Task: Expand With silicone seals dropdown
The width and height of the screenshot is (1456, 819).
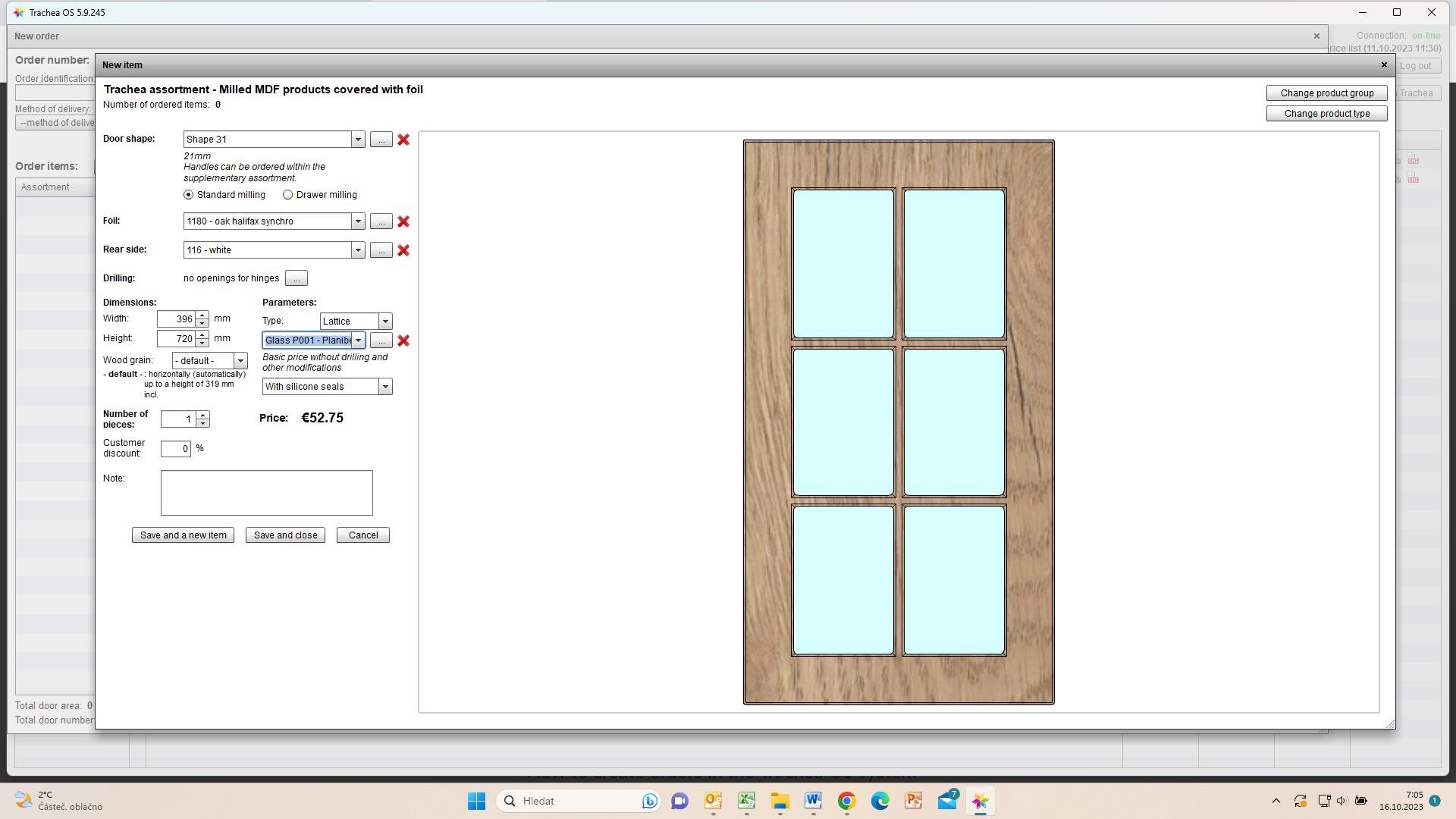Action: point(385,387)
